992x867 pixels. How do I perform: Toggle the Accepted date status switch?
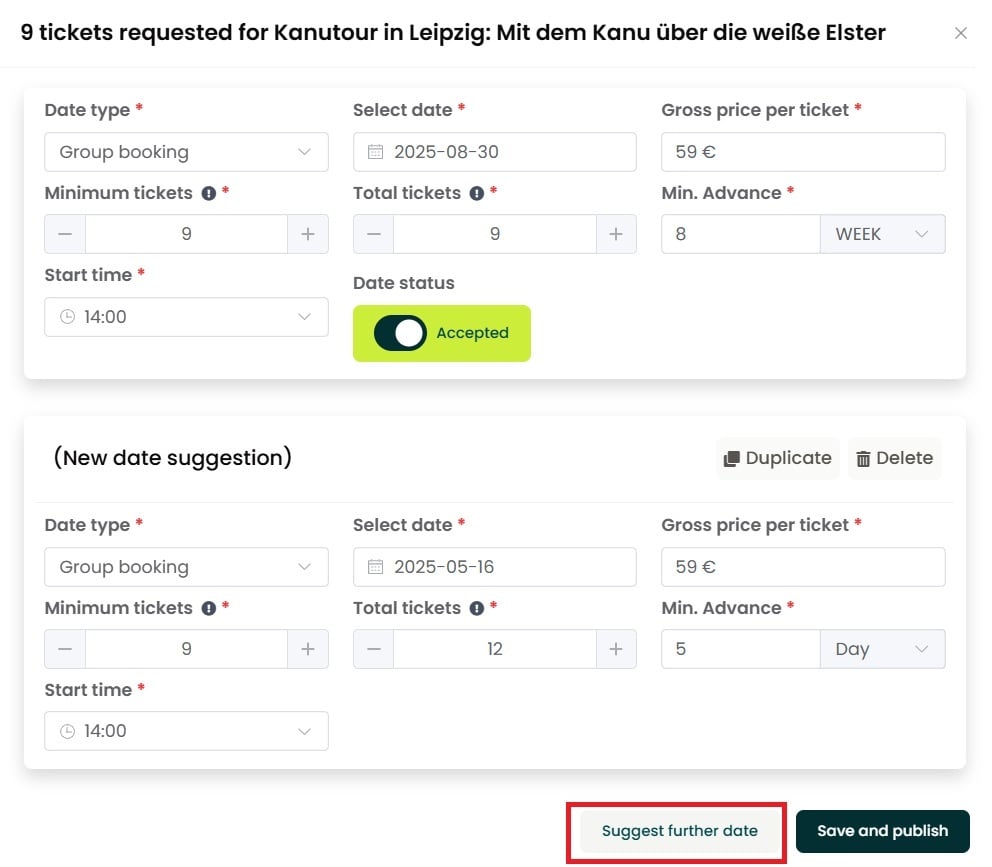pos(400,333)
